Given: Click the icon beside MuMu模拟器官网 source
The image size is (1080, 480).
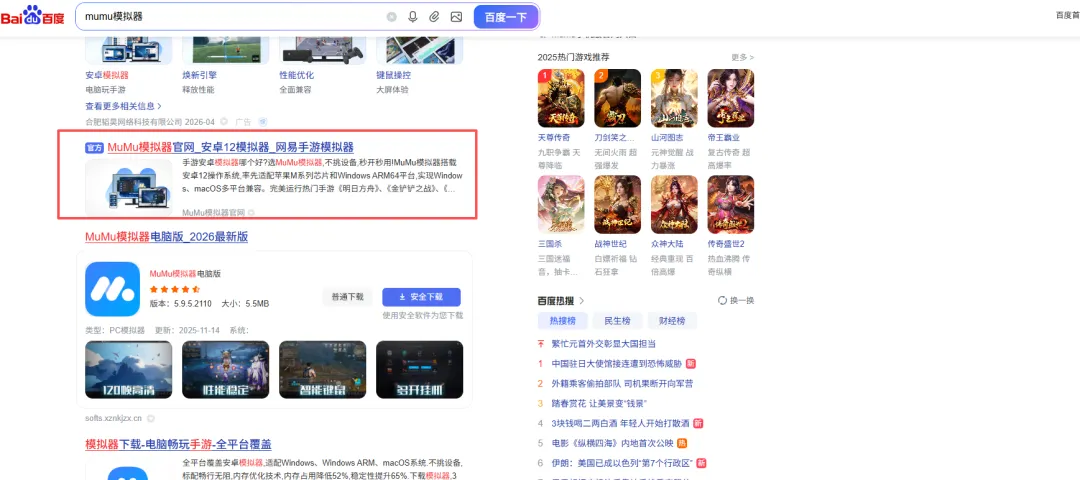Looking at the screenshot, I should coord(251,212).
